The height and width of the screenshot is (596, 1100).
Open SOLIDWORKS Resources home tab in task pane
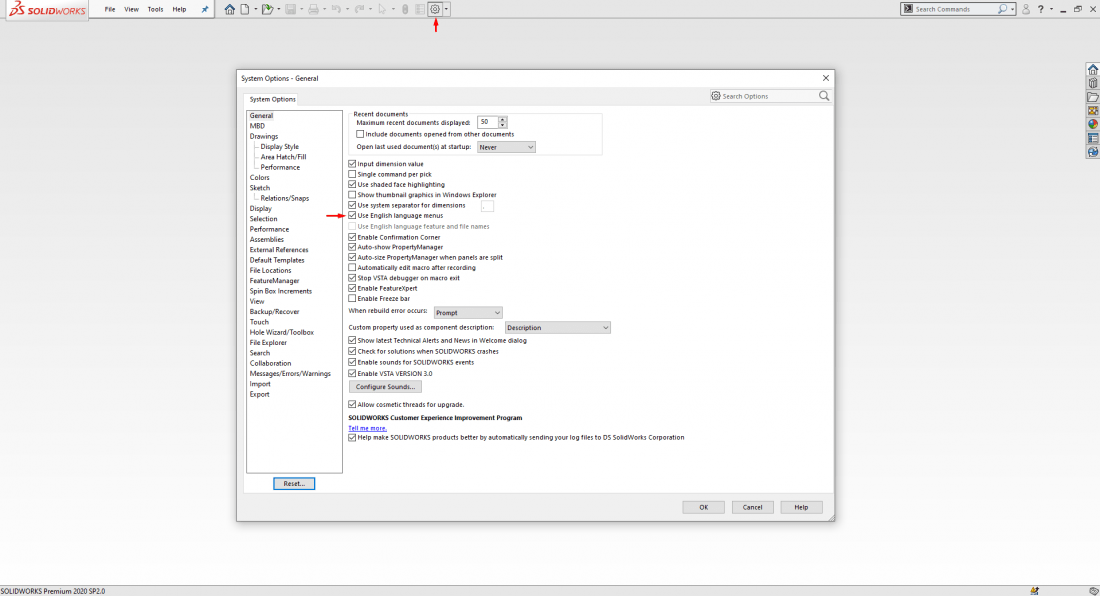pos(1092,69)
